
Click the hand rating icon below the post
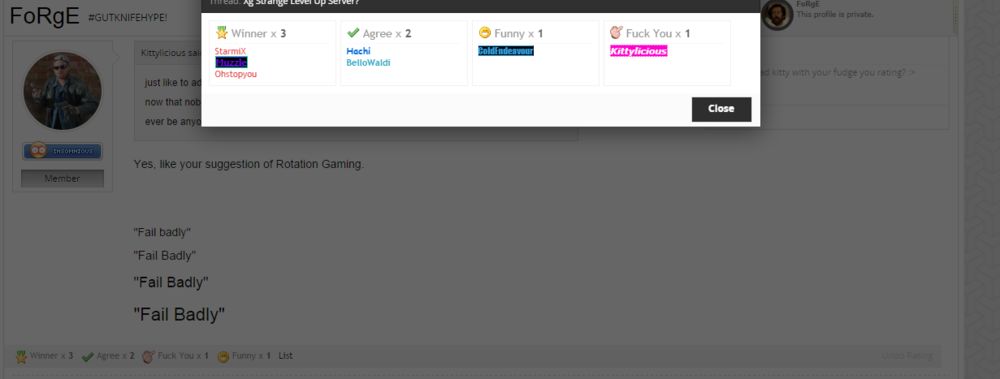click(149, 356)
